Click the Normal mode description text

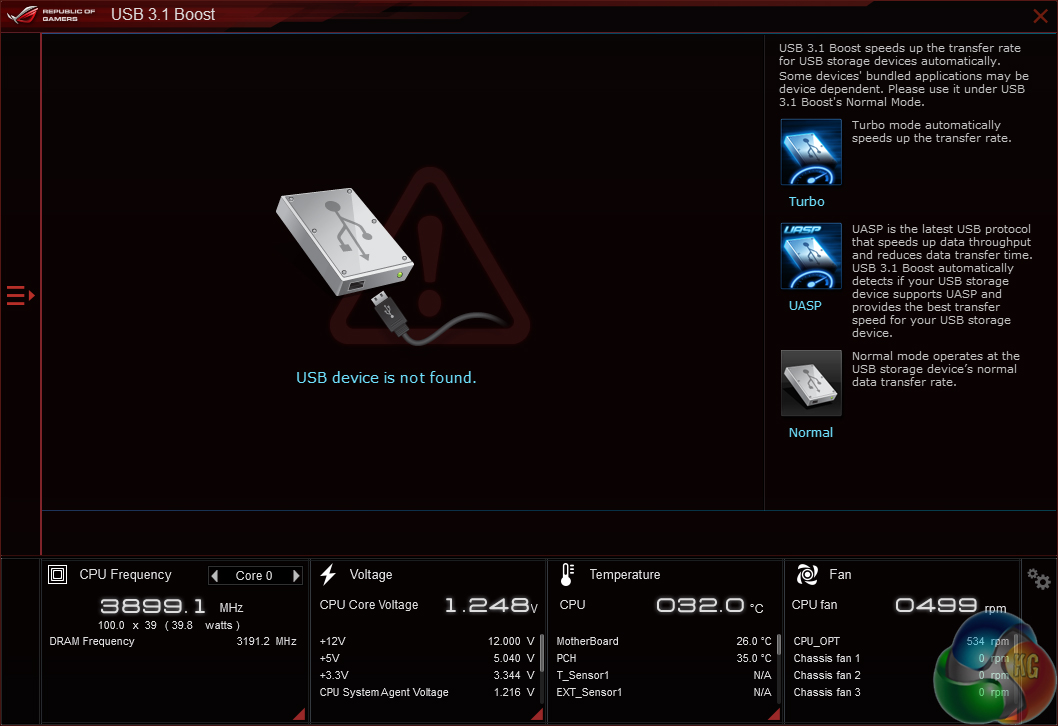pyautogui.click(x=935, y=369)
